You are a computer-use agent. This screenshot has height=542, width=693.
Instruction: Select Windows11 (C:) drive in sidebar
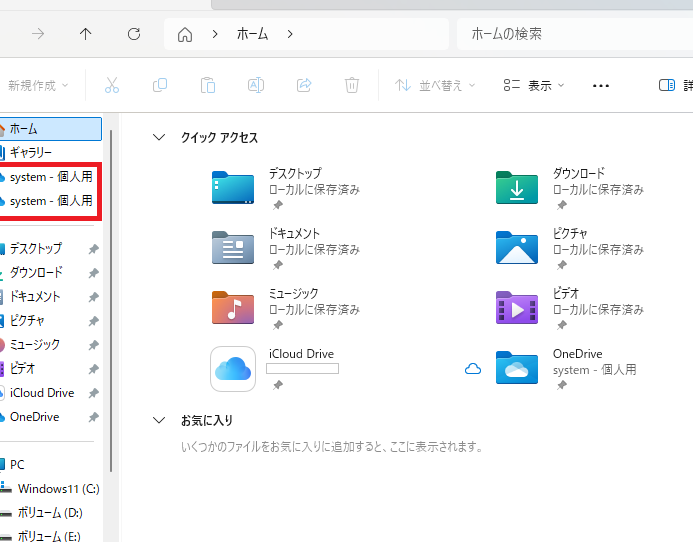(58, 489)
